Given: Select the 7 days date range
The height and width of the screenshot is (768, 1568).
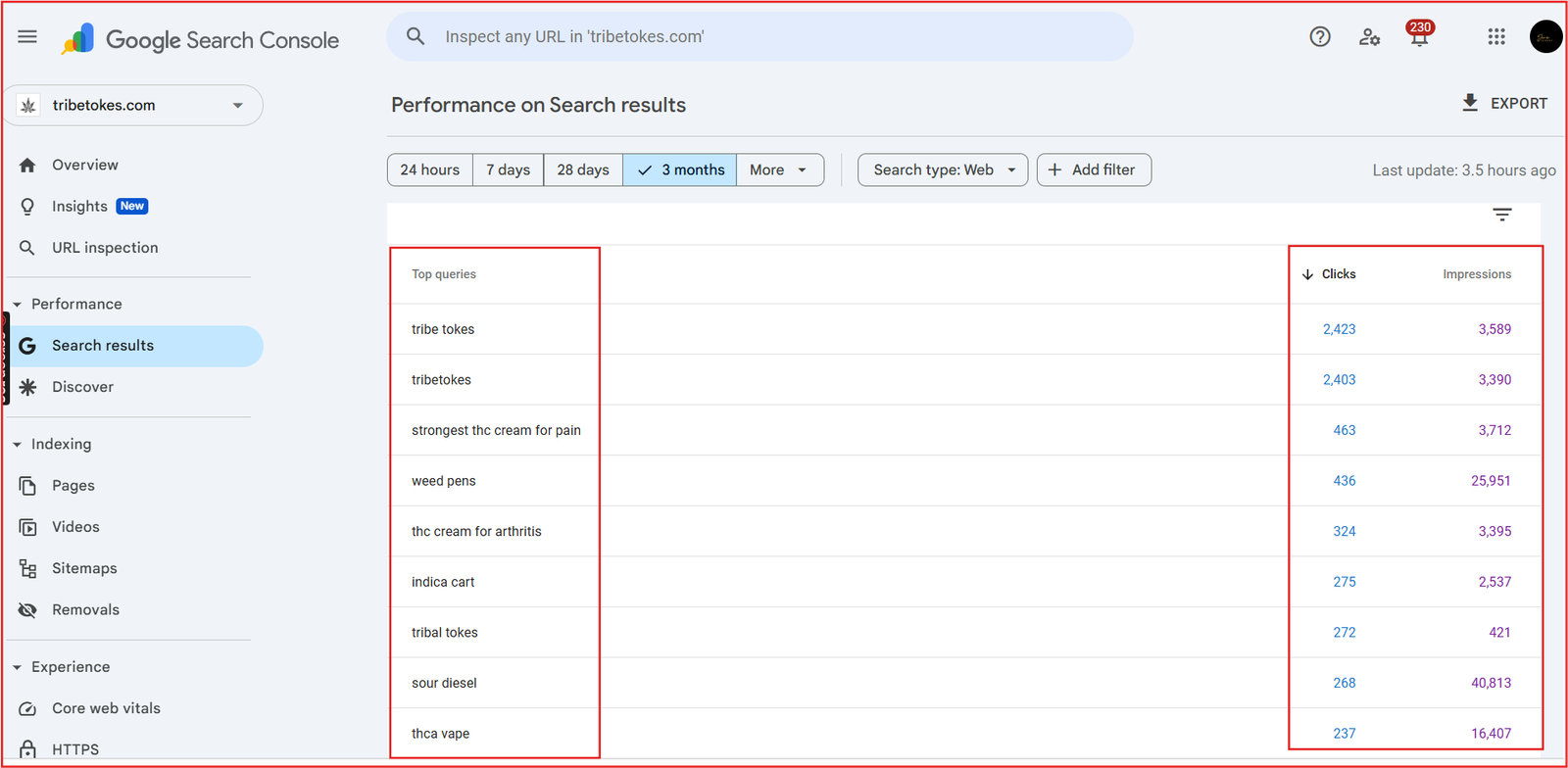Looking at the screenshot, I should [x=509, y=169].
